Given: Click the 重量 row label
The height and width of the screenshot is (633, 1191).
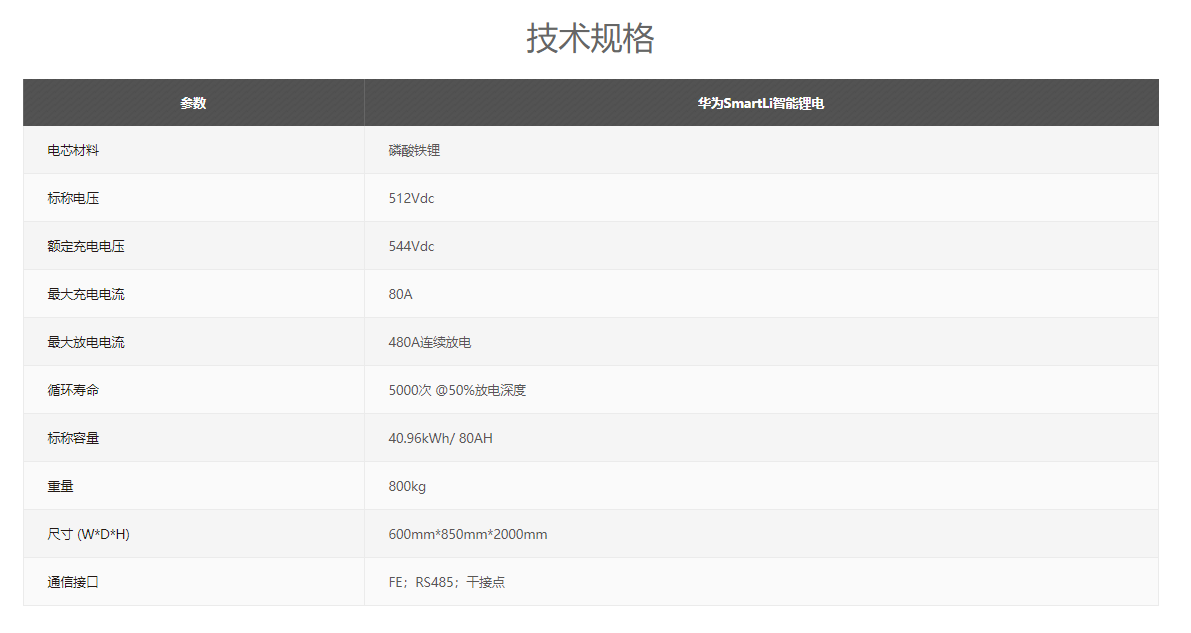Looking at the screenshot, I should (60, 486).
